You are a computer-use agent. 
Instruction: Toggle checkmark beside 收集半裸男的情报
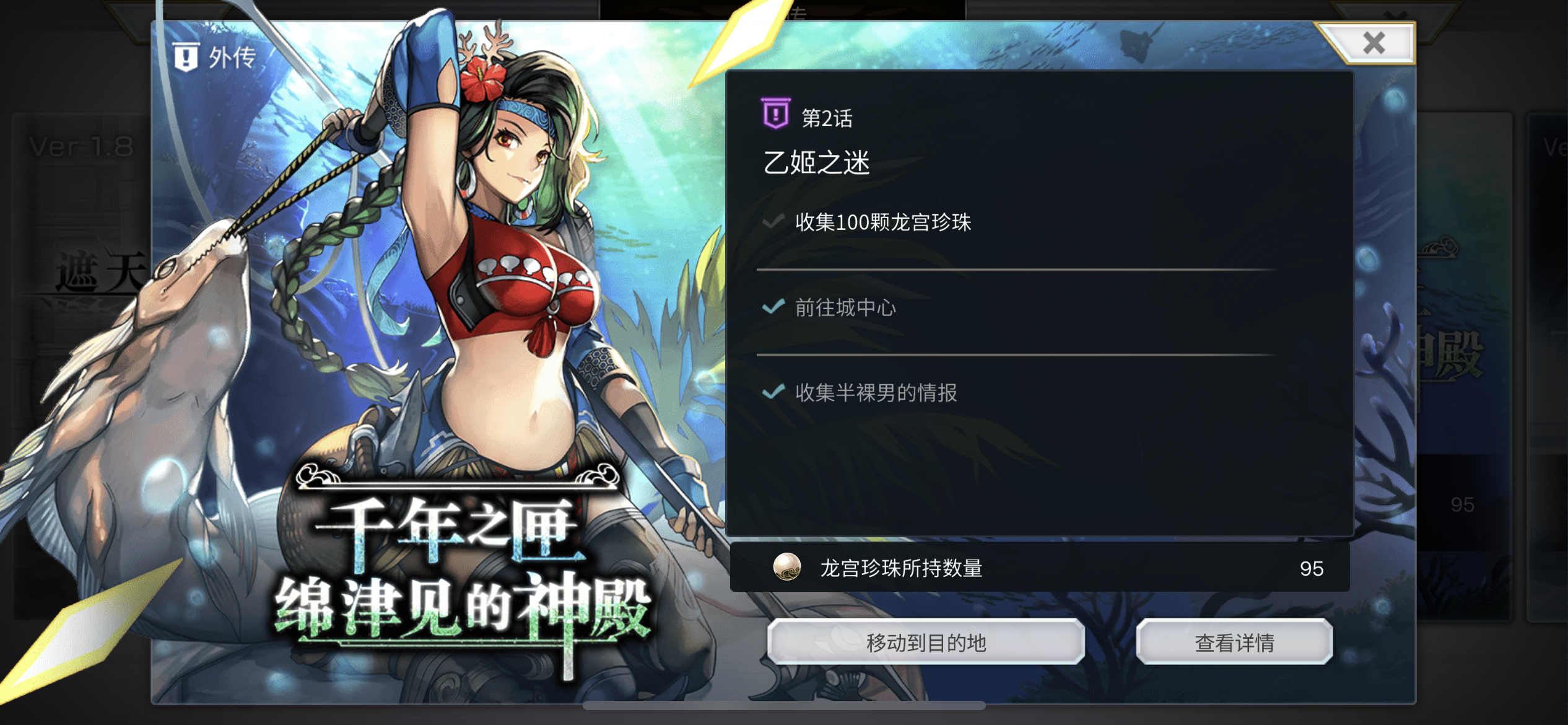pos(773,392)
